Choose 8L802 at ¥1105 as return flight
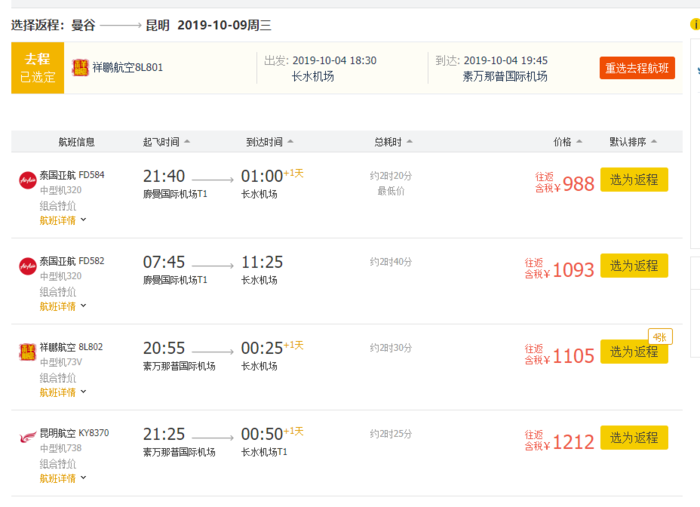The image size is (700, 507). point(634,352)
